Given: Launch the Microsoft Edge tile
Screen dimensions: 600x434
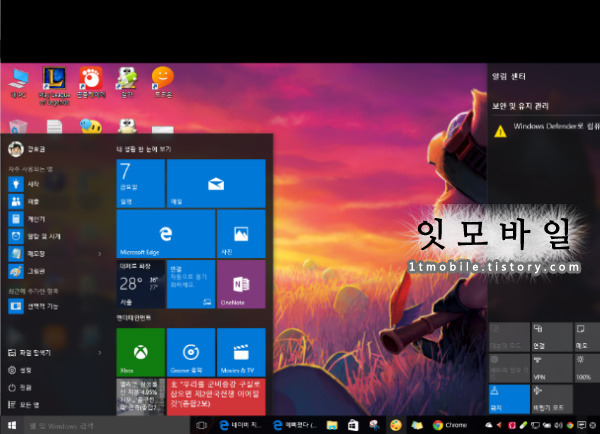Looking at the screenshot, I should pos(166,233).
